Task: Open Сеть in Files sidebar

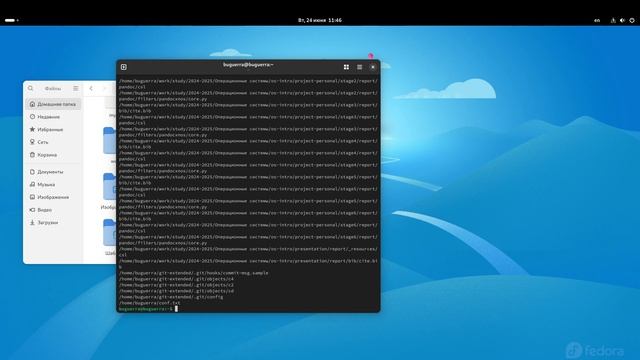Action: [53, 142]
